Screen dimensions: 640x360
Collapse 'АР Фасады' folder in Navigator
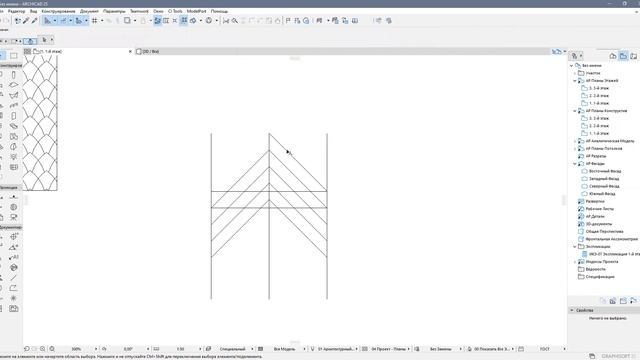coord(575,164)
